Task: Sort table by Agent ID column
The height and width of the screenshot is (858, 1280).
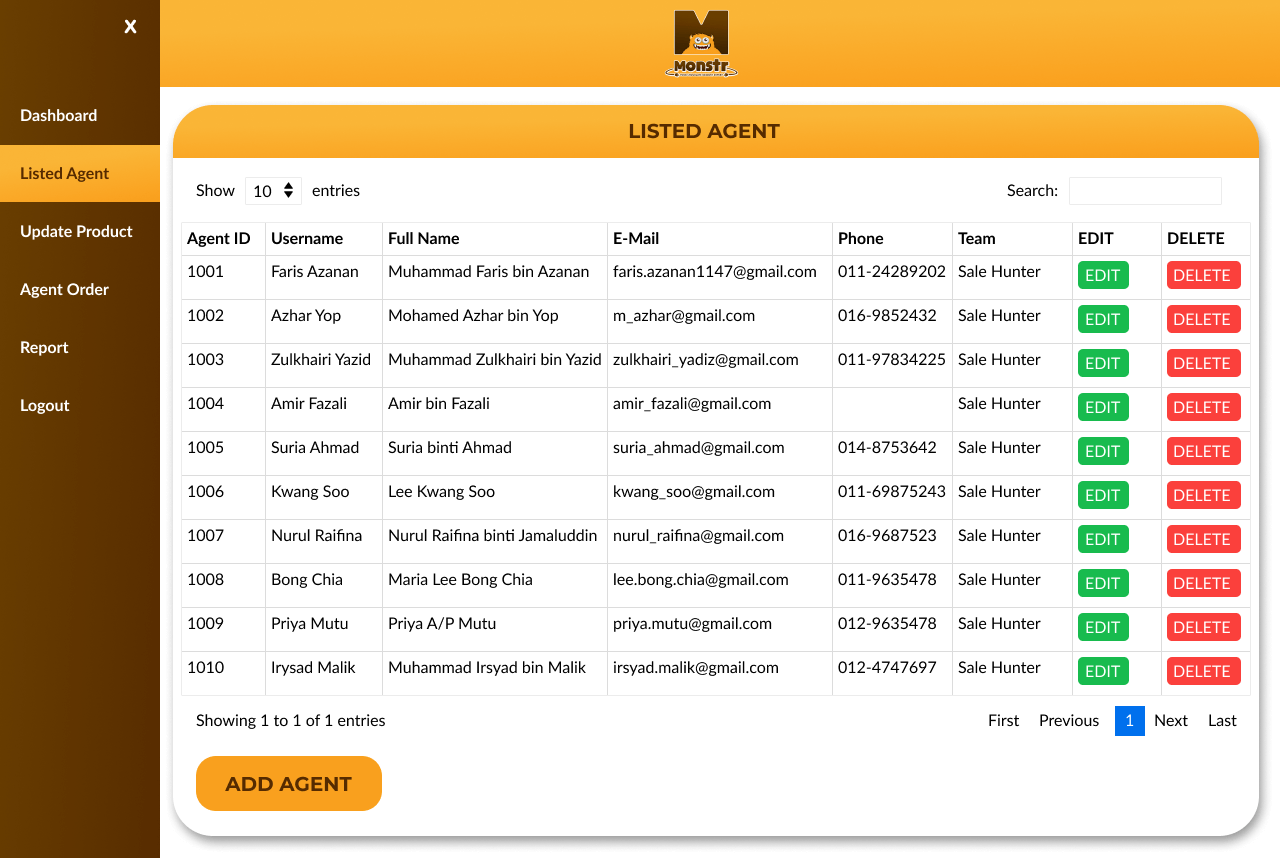Action: 217,238
